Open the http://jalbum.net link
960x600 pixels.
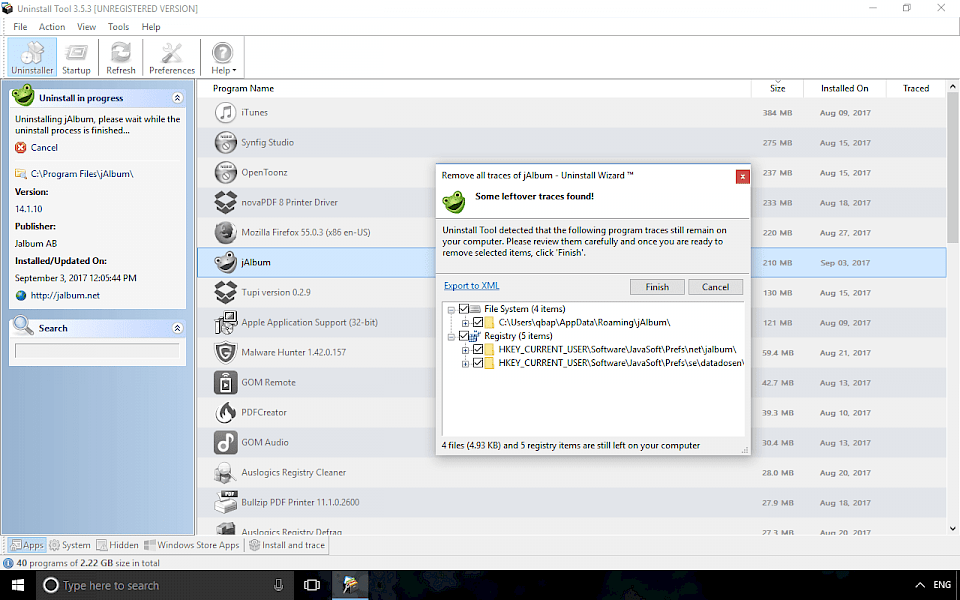(65, 296)
